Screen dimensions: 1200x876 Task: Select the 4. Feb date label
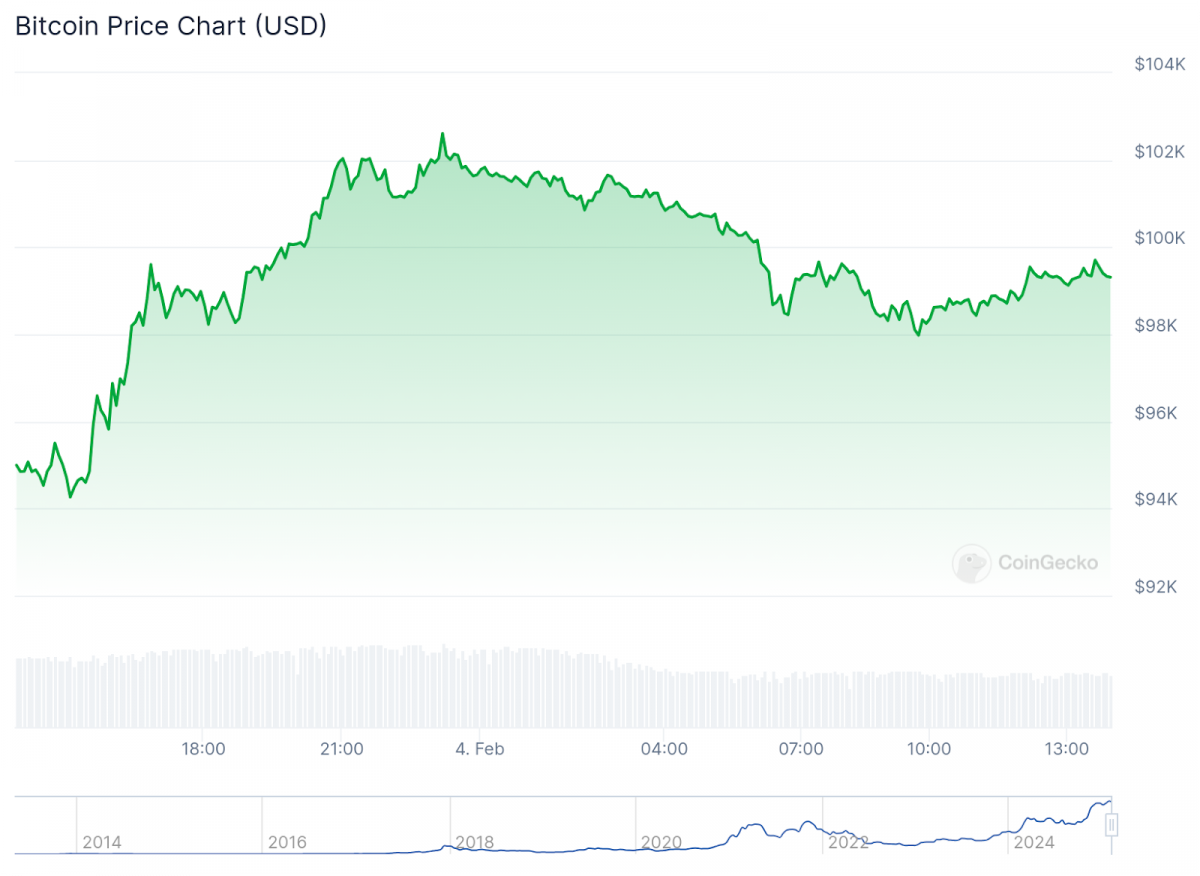[x=478, y=749]
